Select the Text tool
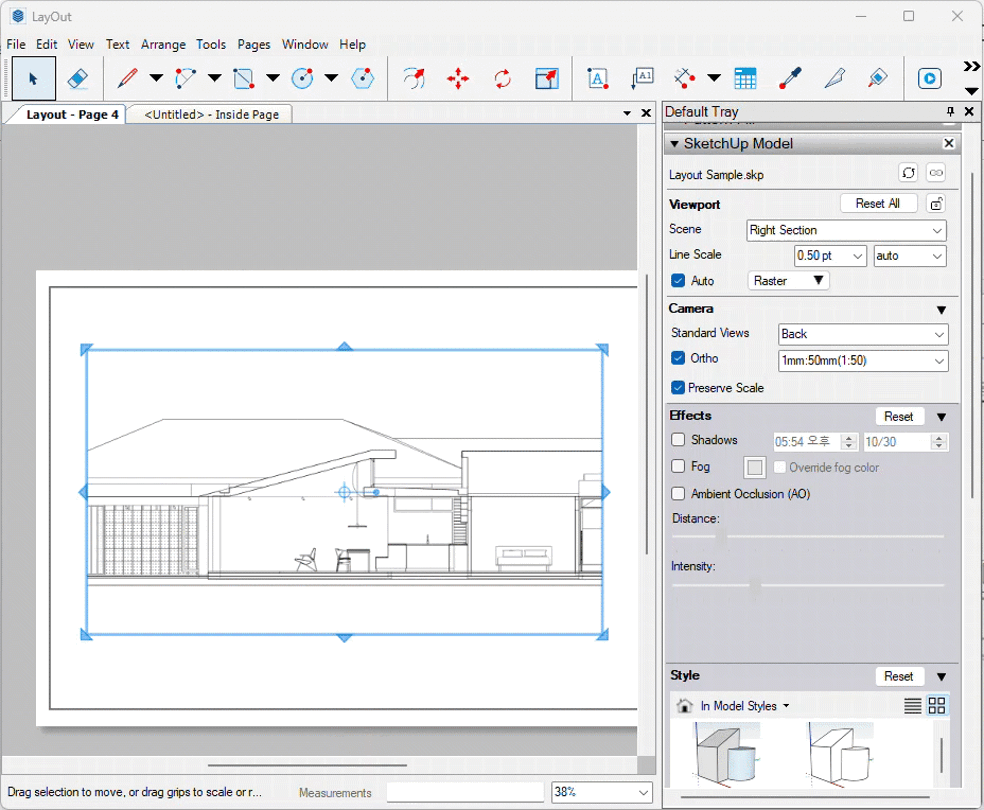This screenshot has height=810, width=984. 597,78
